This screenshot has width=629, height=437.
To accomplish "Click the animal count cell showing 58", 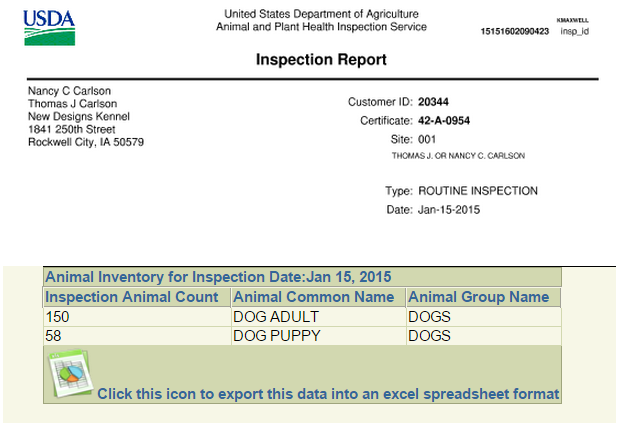I will tap(55, 336).
